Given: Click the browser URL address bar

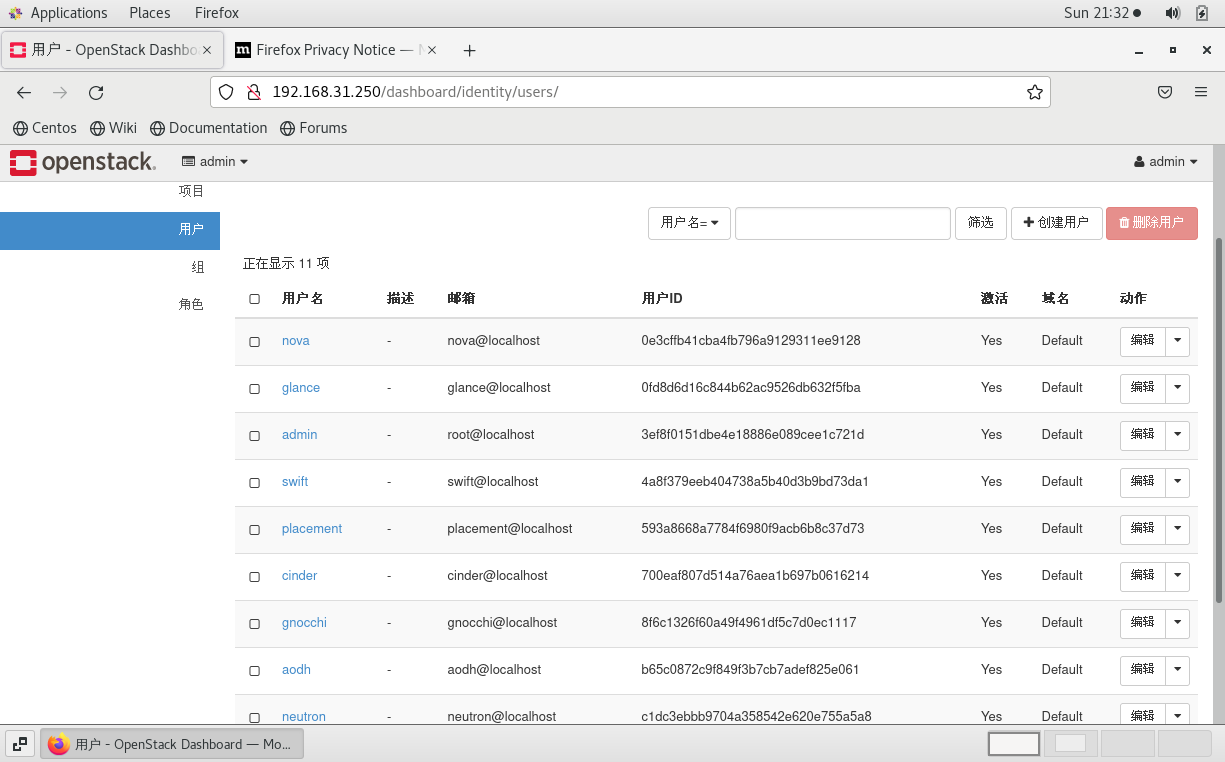Looking at the screenshot, I should 630,92.
